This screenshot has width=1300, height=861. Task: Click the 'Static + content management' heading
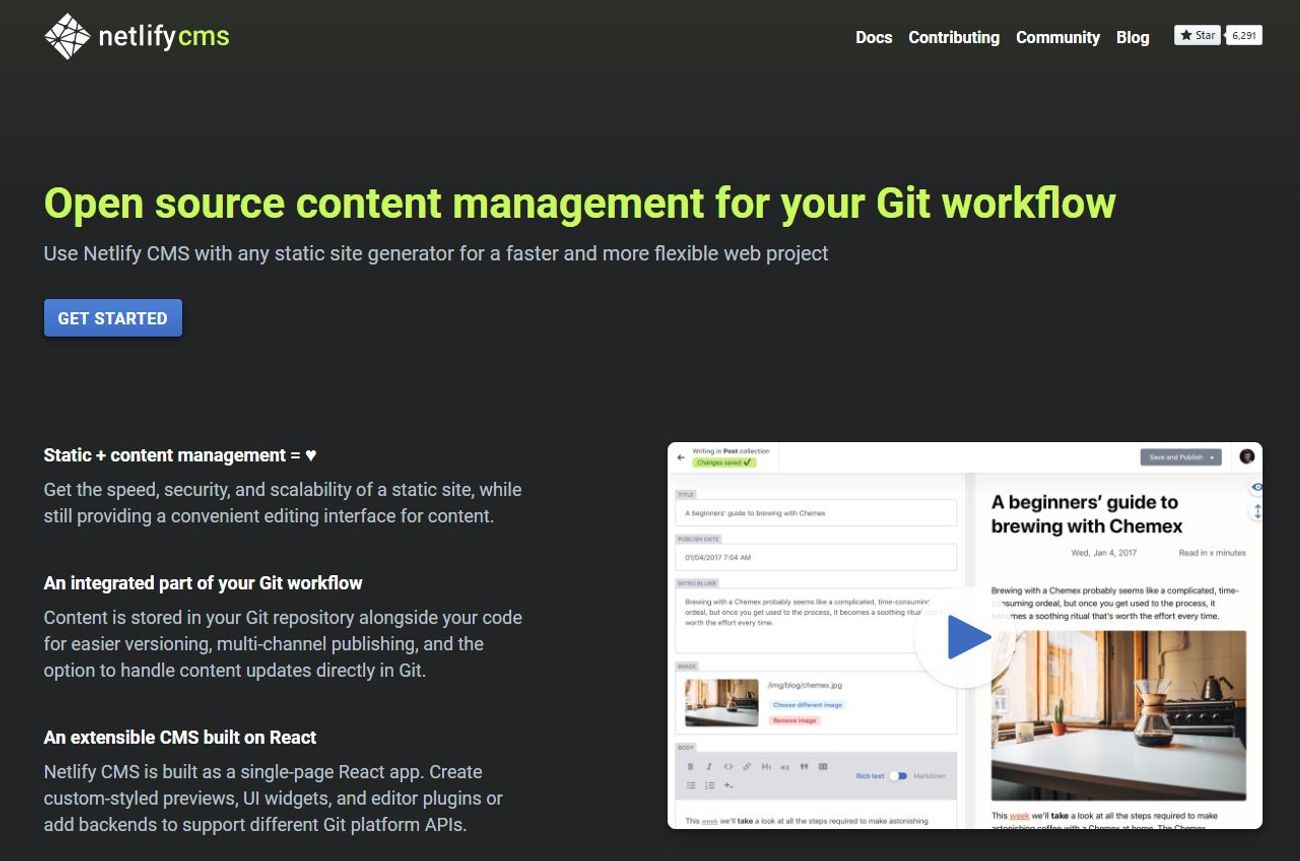click(x=180, y=455)
